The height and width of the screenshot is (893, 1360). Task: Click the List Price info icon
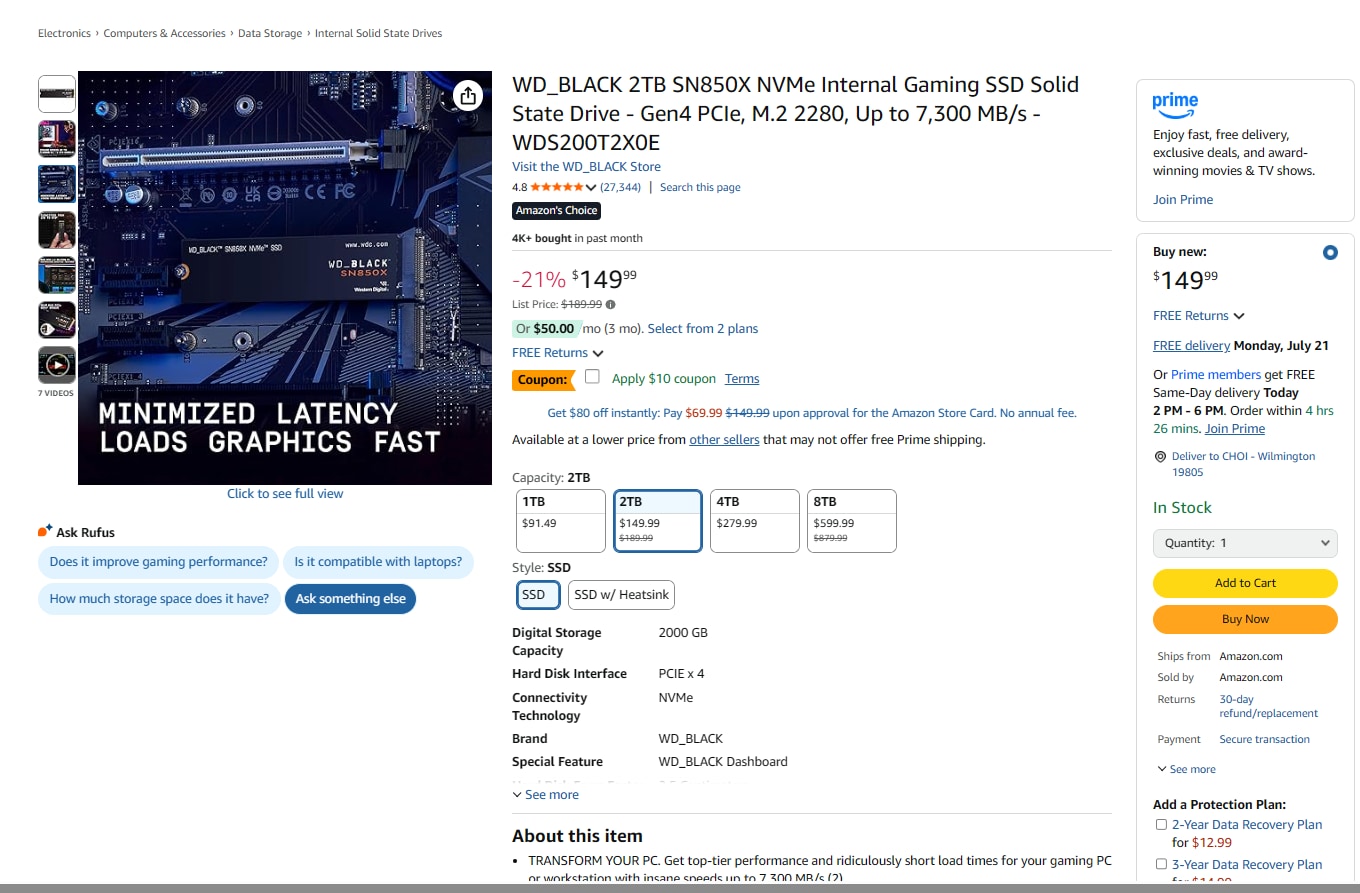611,304
